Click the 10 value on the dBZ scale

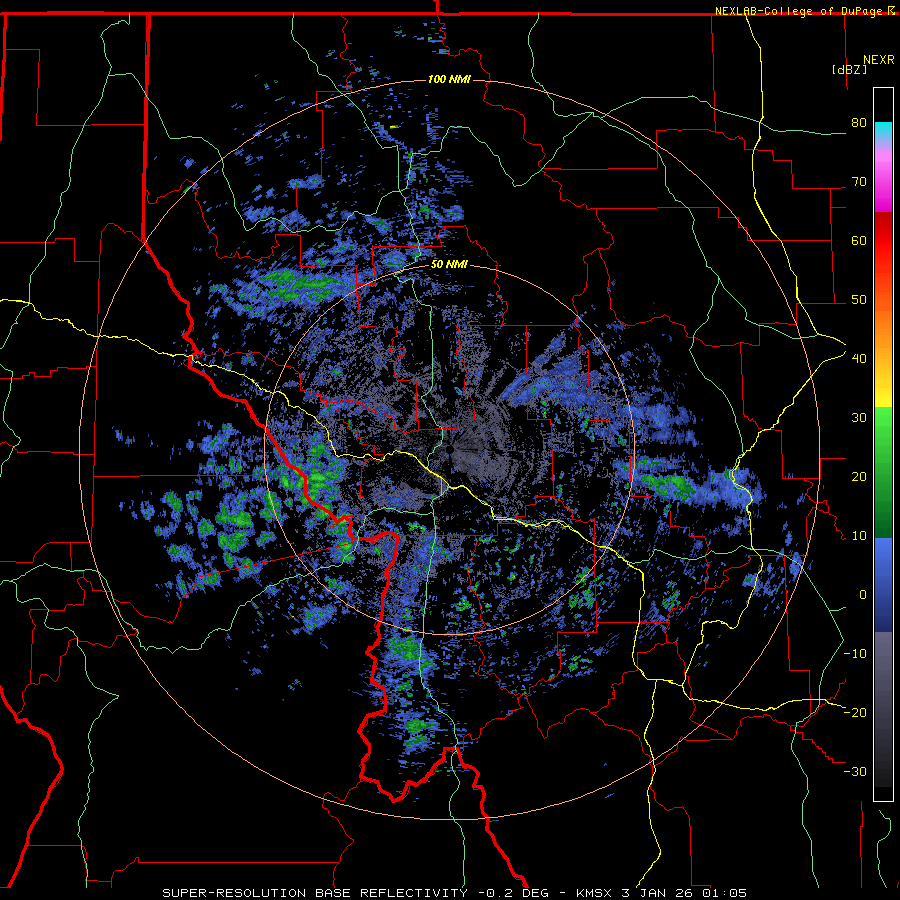click(859, 536)
